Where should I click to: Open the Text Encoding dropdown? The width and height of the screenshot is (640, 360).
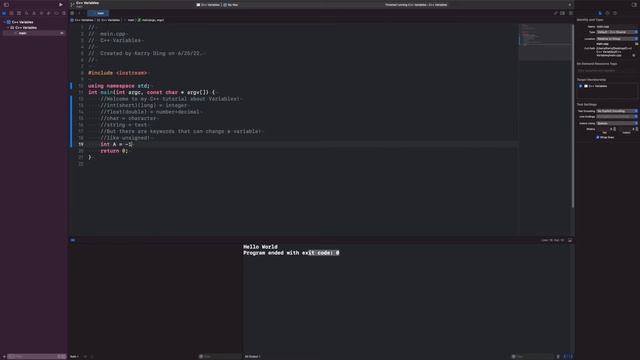(x=617, y=111)
